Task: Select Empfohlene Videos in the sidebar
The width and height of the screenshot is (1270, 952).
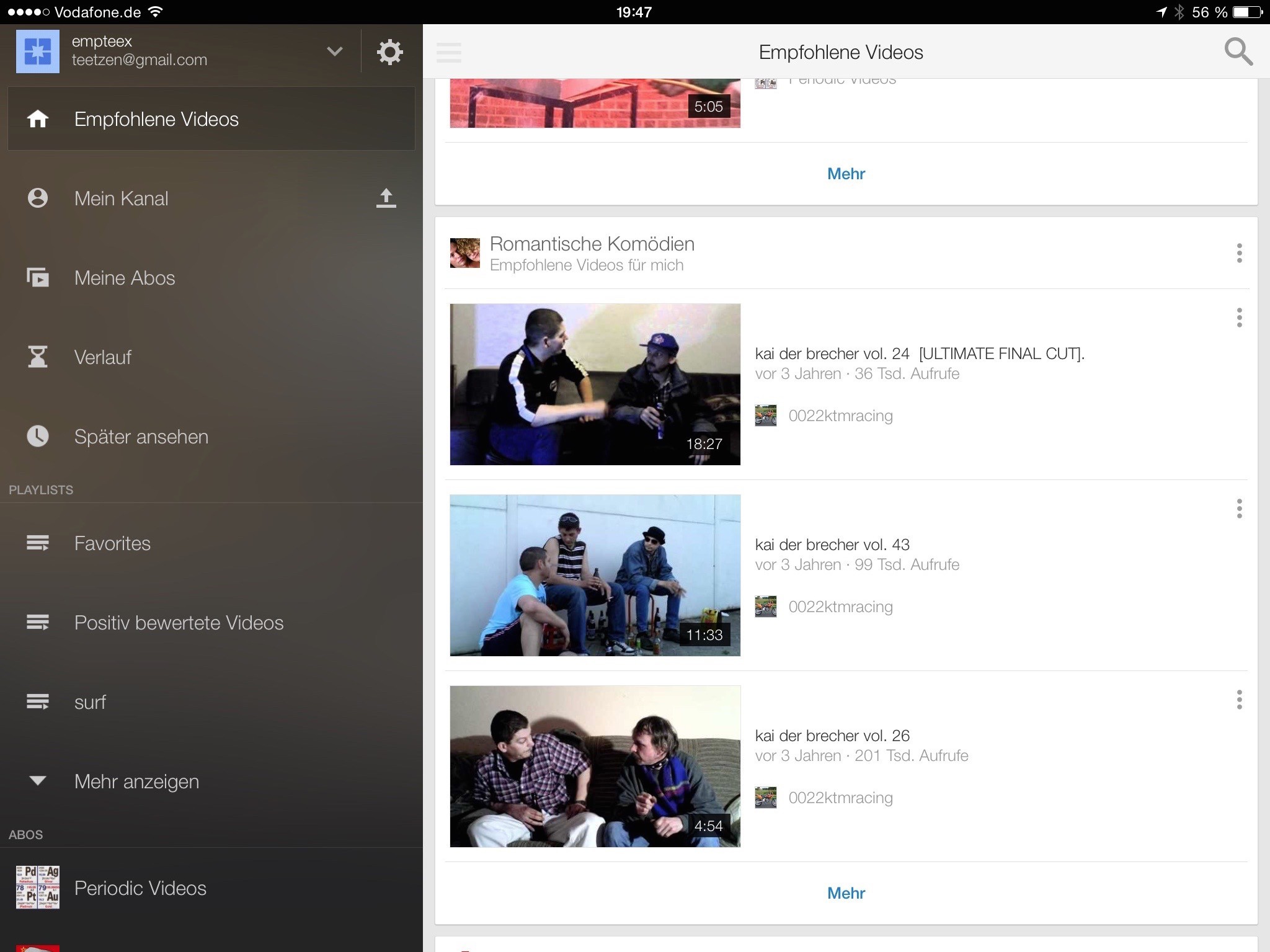Action: point(211,118)
